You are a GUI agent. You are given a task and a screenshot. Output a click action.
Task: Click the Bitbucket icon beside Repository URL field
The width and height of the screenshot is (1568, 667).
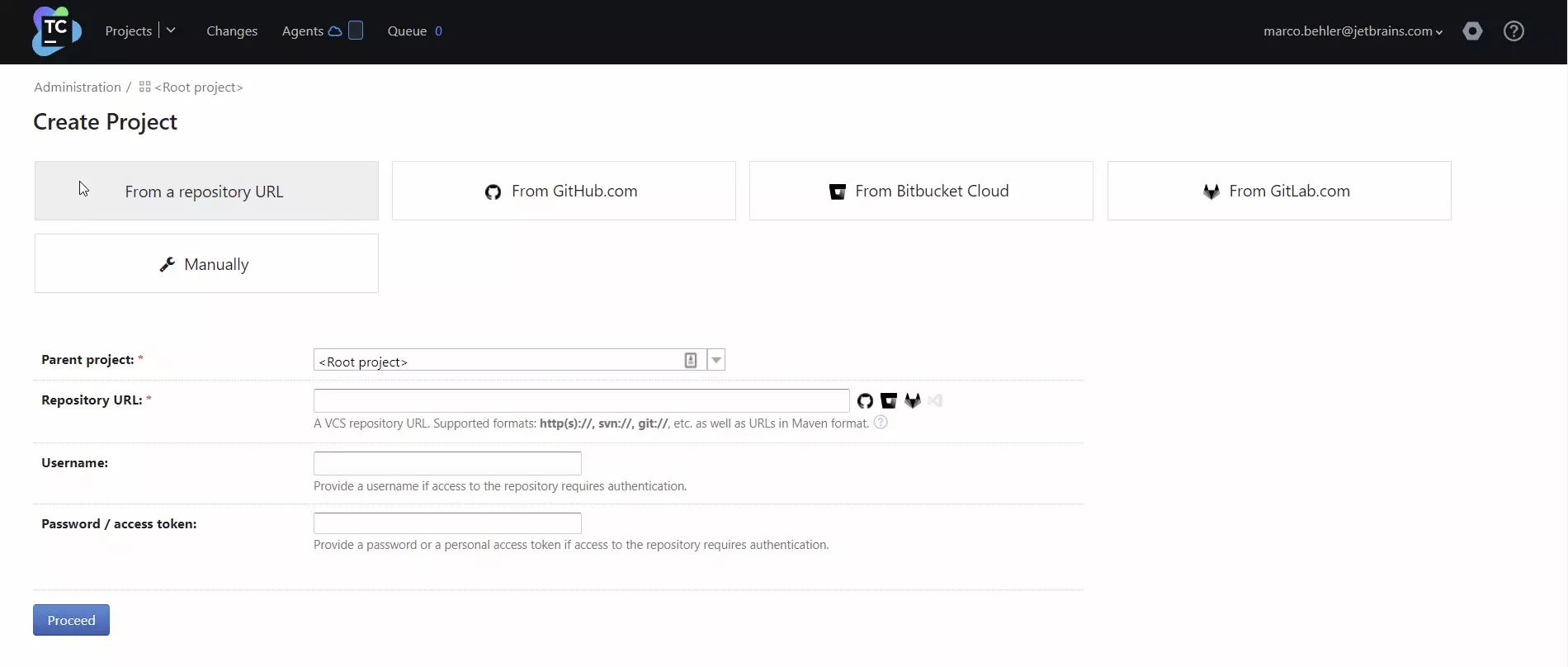point(889,401)
